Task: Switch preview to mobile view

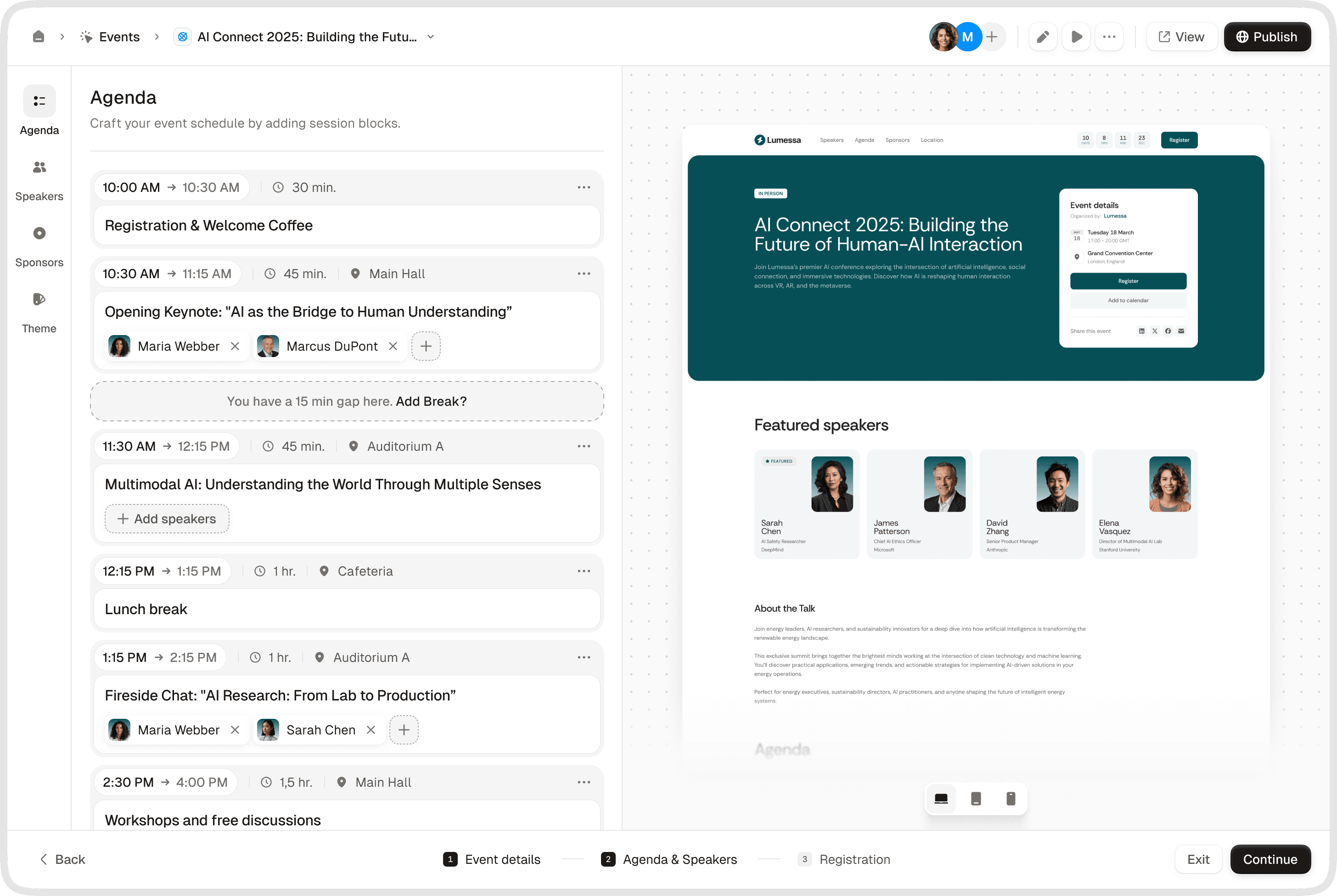Action: 1011,798
